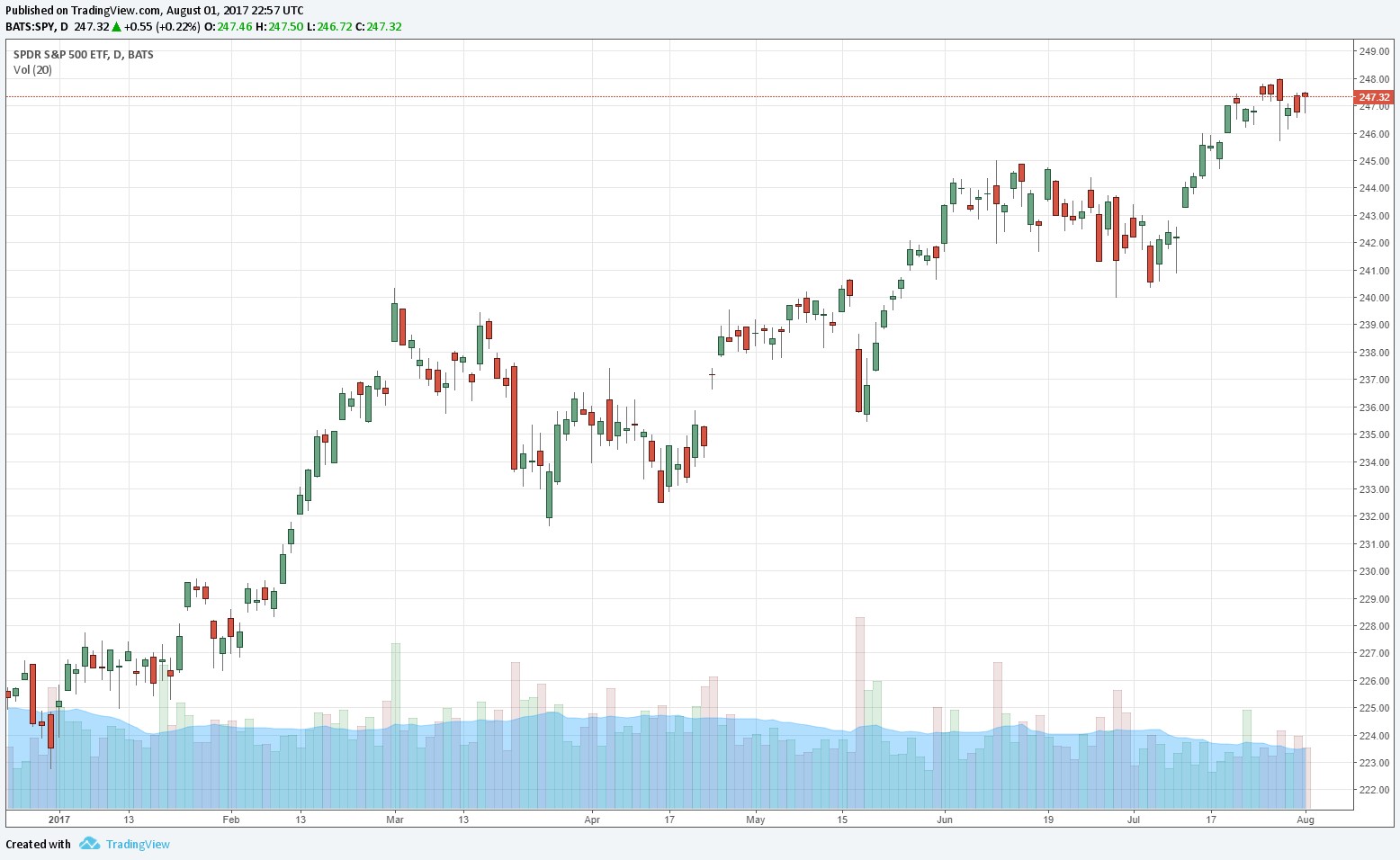Click the tallest volume bar in mid-May
The height and width of the screenshot is (860, 1400).
click(860, 711)
